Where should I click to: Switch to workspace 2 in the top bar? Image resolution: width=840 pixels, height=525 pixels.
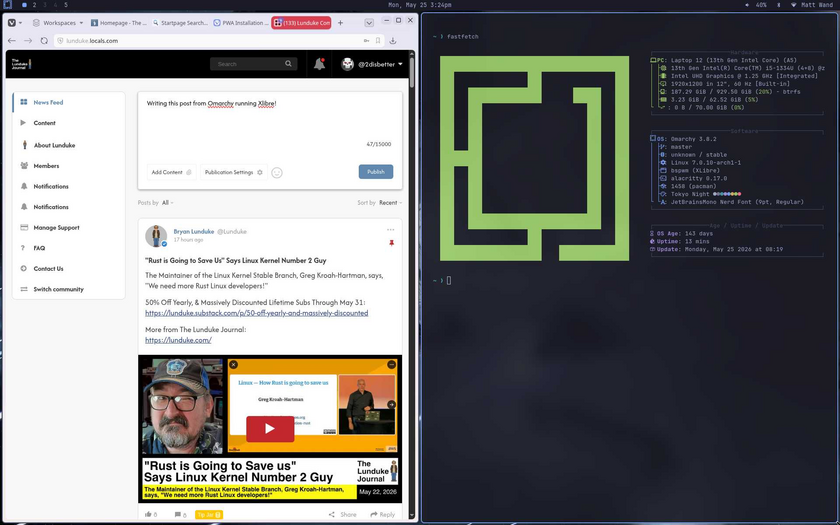click(x=34, y=5)
